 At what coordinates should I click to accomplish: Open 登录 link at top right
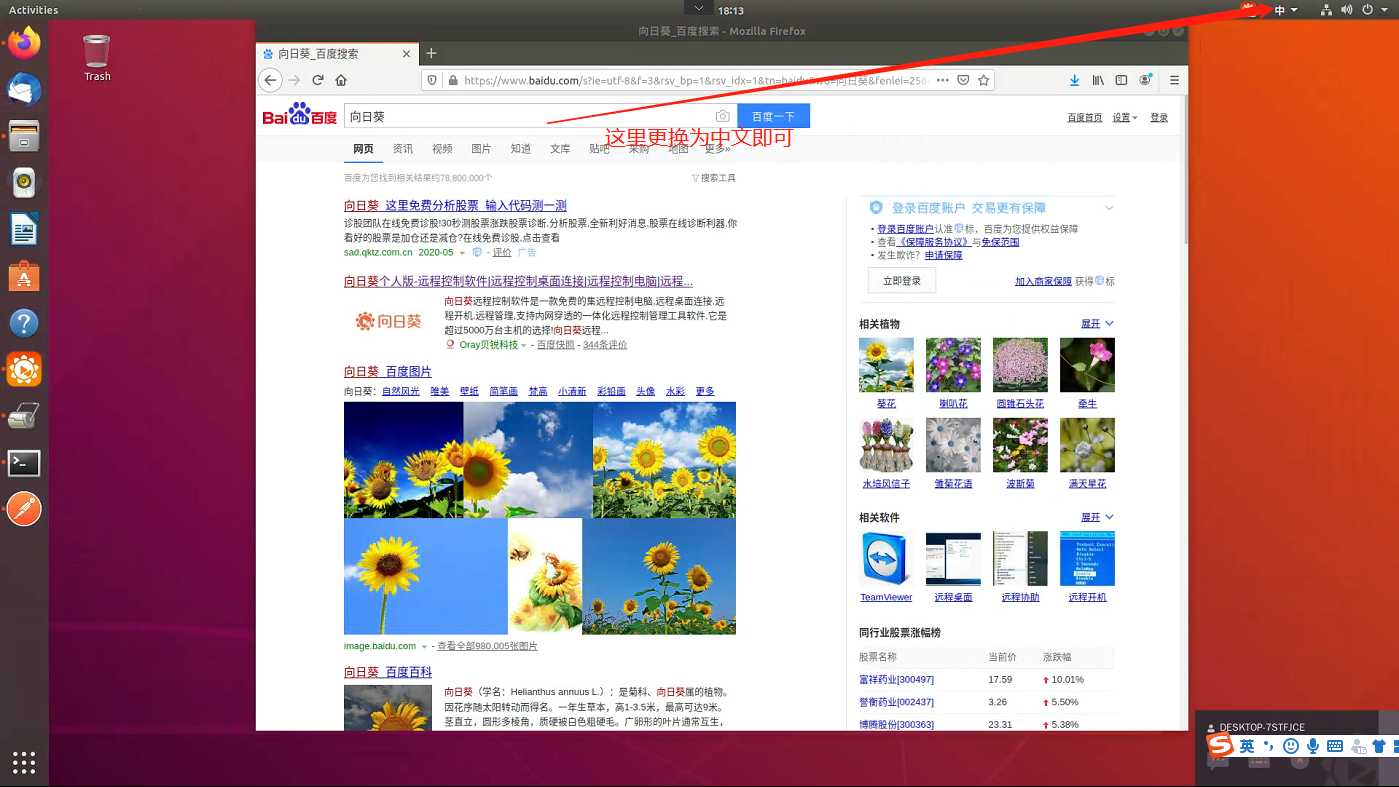(1159, 118)
